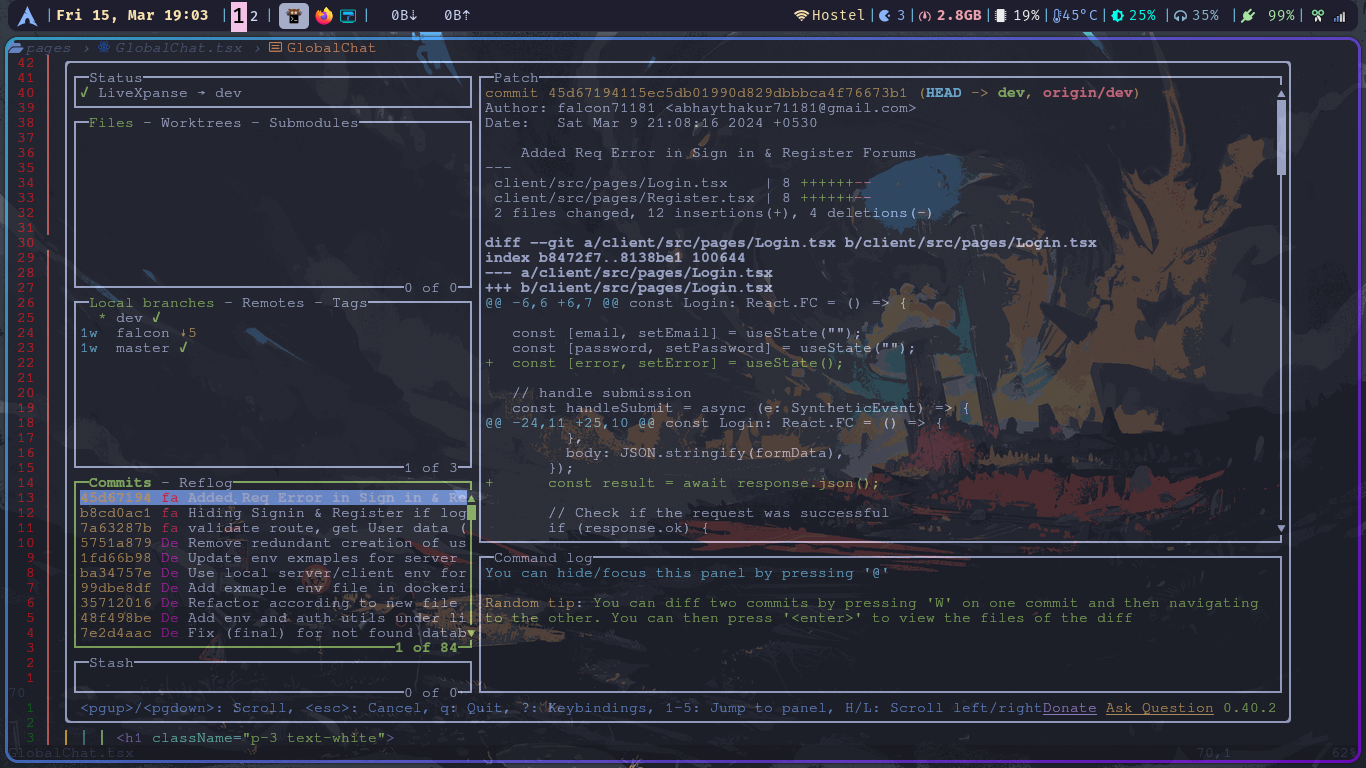Click the CPU chip icon before 19%
Viewport: 1366px width, 768px height.
(1000, 15)
